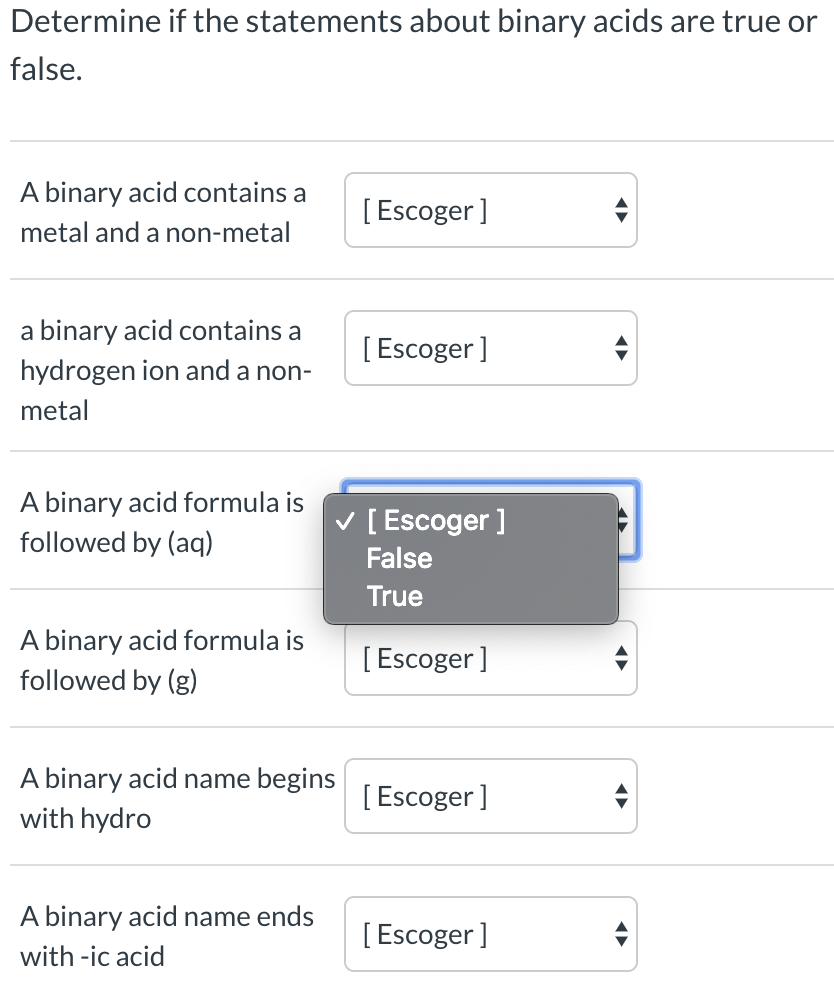Viewport: 834px width, 984px height.
Task: Open the dropdown for the formula followed by (g) statement
Action: click(x=490, y=658)
